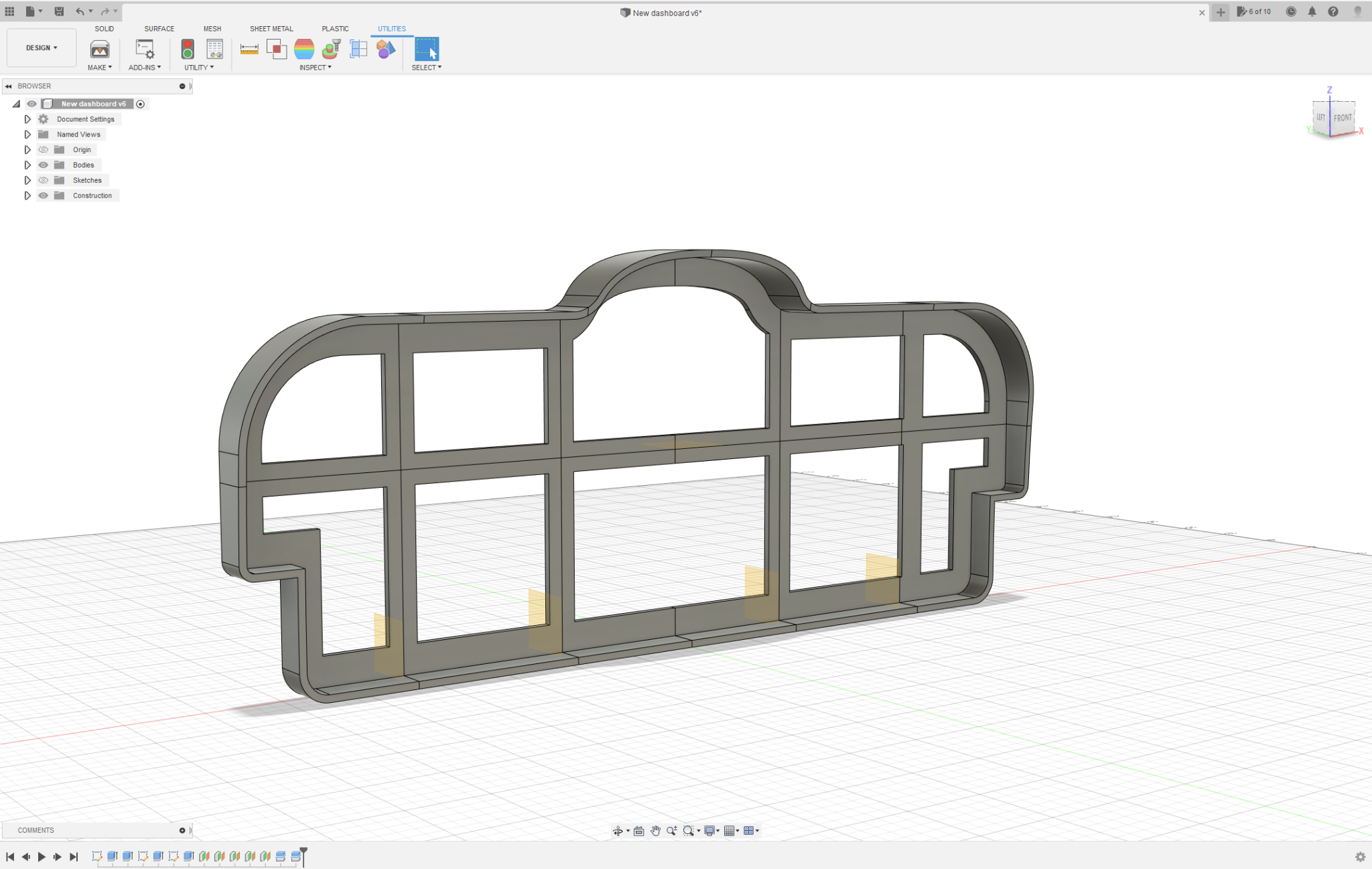
Task: Show the hidden Sketches folder
Action: 44,180
